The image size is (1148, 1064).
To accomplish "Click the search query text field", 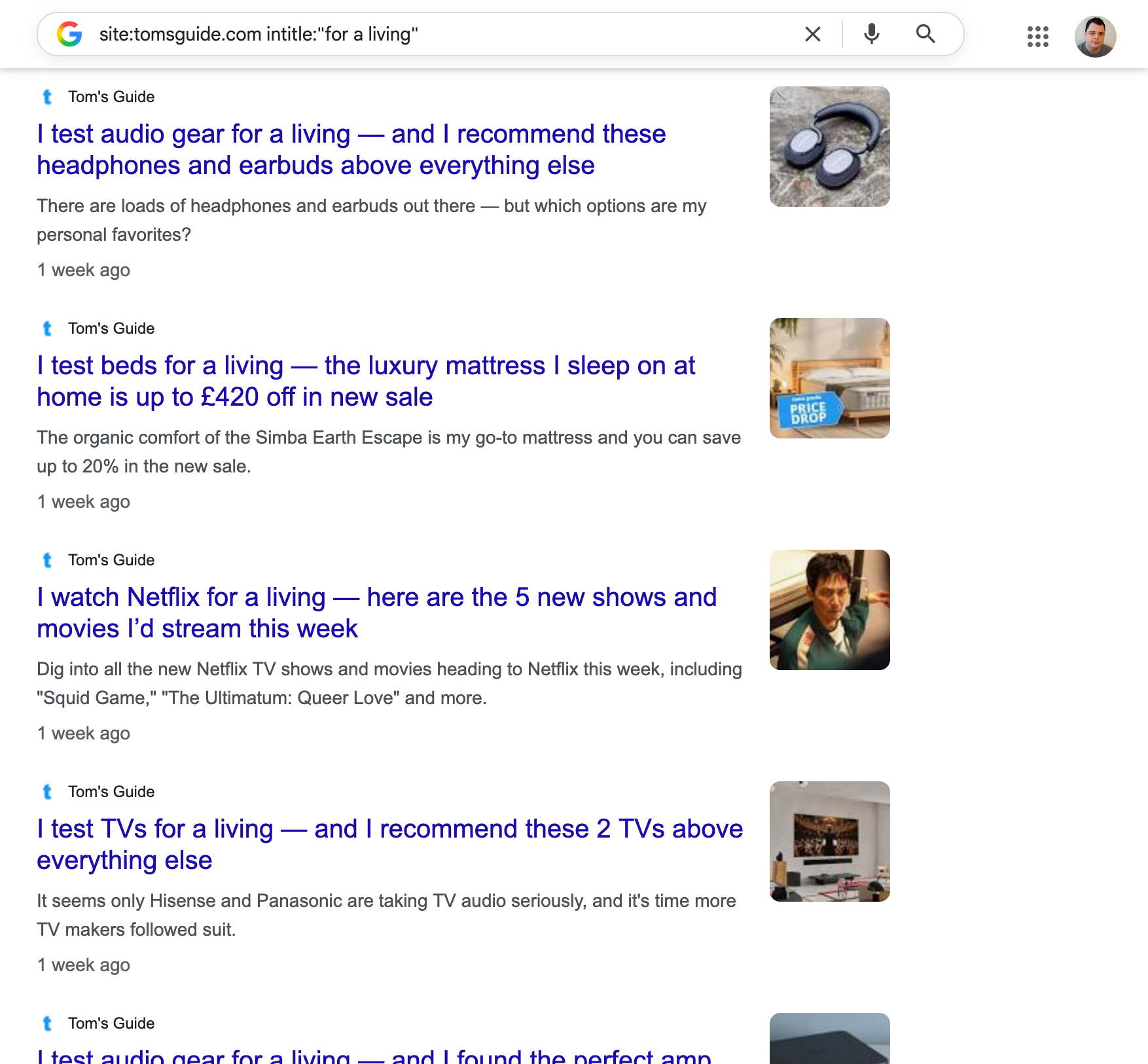I will tap(445, 34).
